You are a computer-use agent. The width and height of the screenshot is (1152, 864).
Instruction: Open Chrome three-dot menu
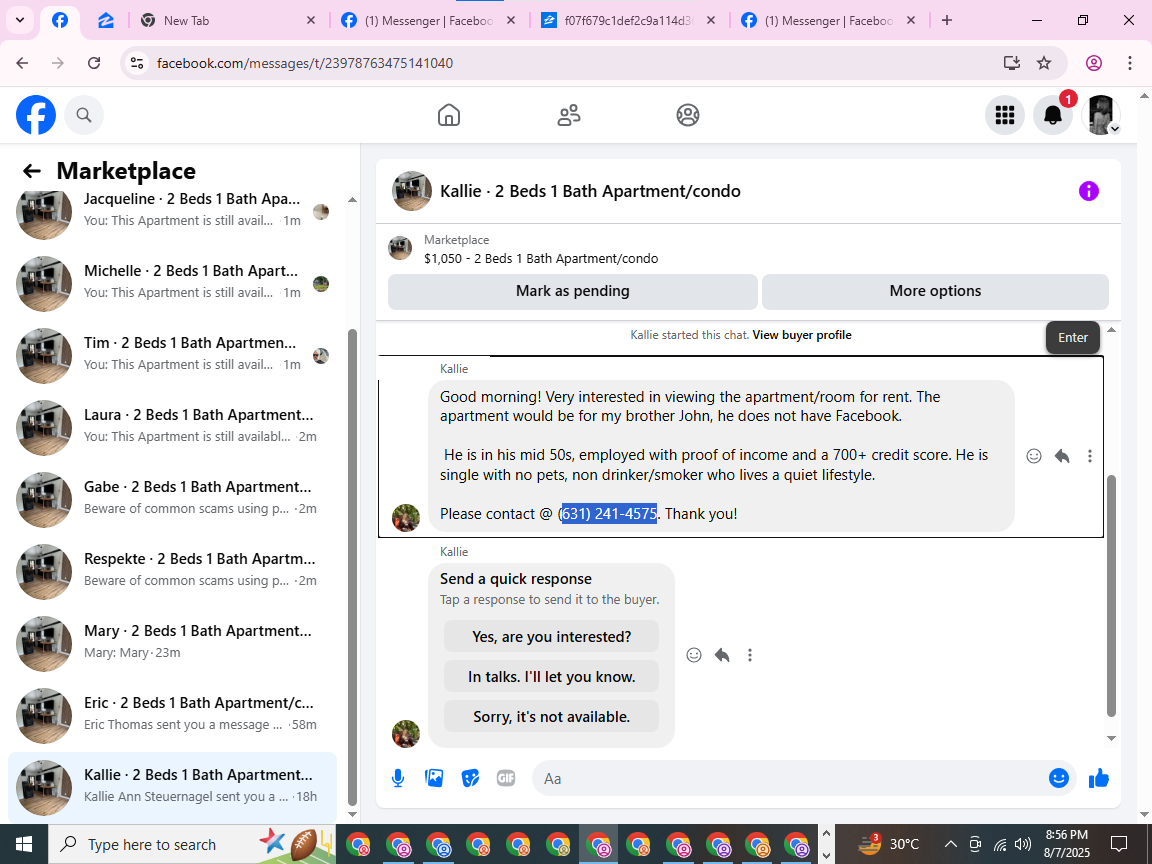tap(1130, 63)
